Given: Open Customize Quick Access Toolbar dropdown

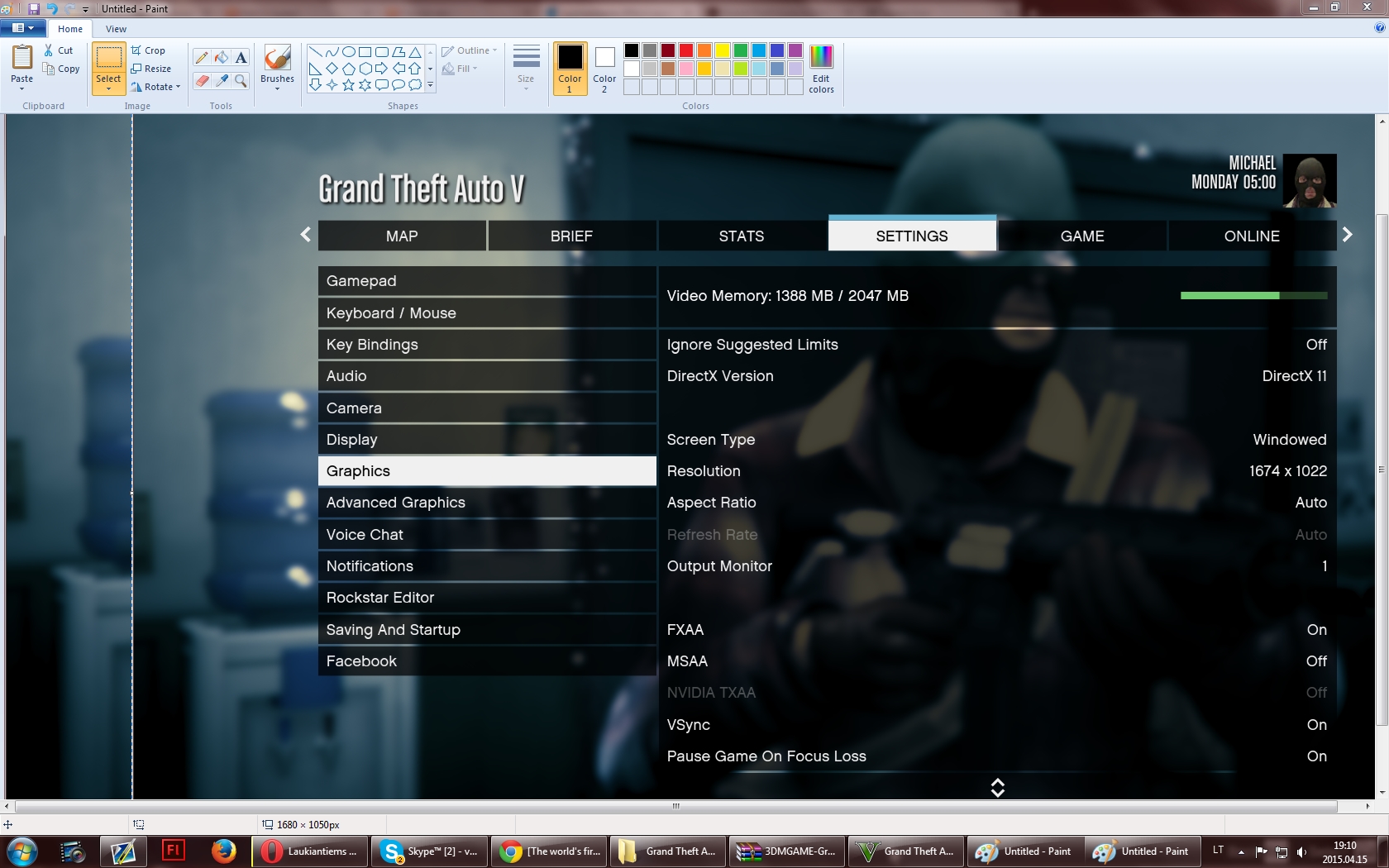Looking at the screenshot, I should pyautogui.click(x=85, y=9).
